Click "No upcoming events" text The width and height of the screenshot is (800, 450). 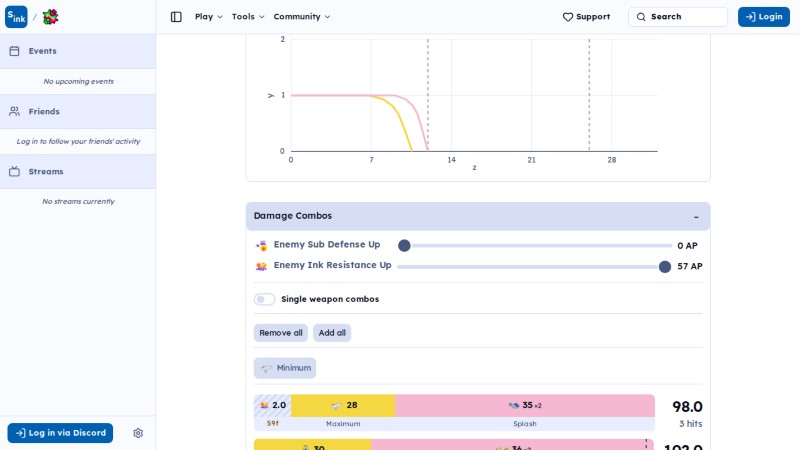click(78, 82)
